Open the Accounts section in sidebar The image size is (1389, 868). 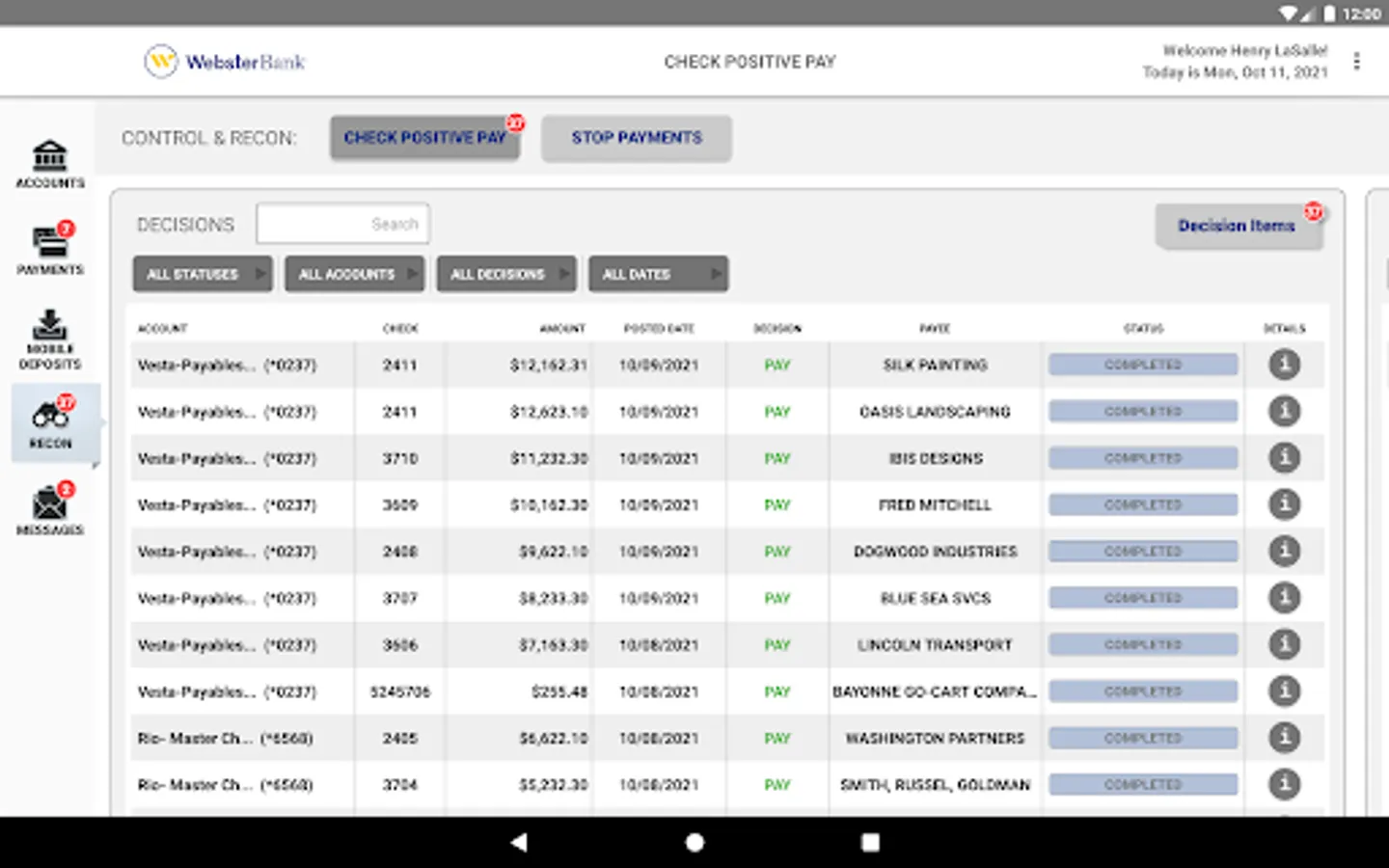coord(50,162)
